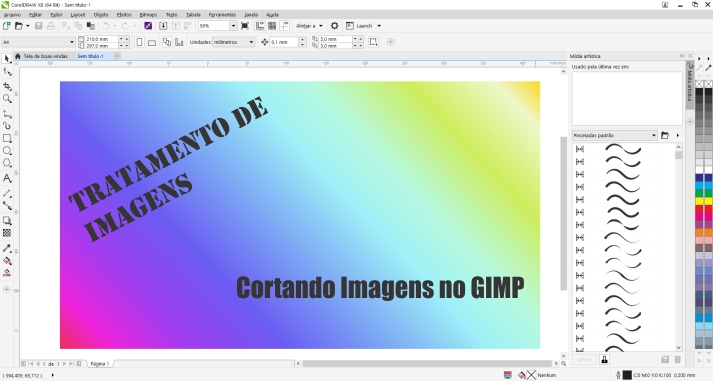This screenshot has width=713, height=381.
Task: Activate the Zoom magnifier tool
Action: [7, 99]
